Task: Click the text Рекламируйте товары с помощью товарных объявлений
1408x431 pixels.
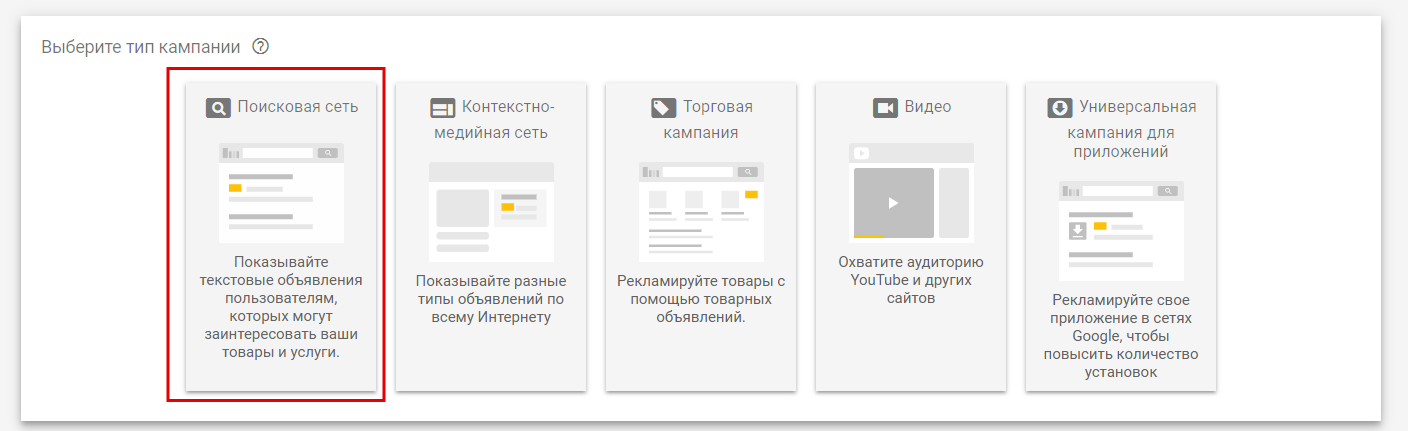Action: coord(701,299)
